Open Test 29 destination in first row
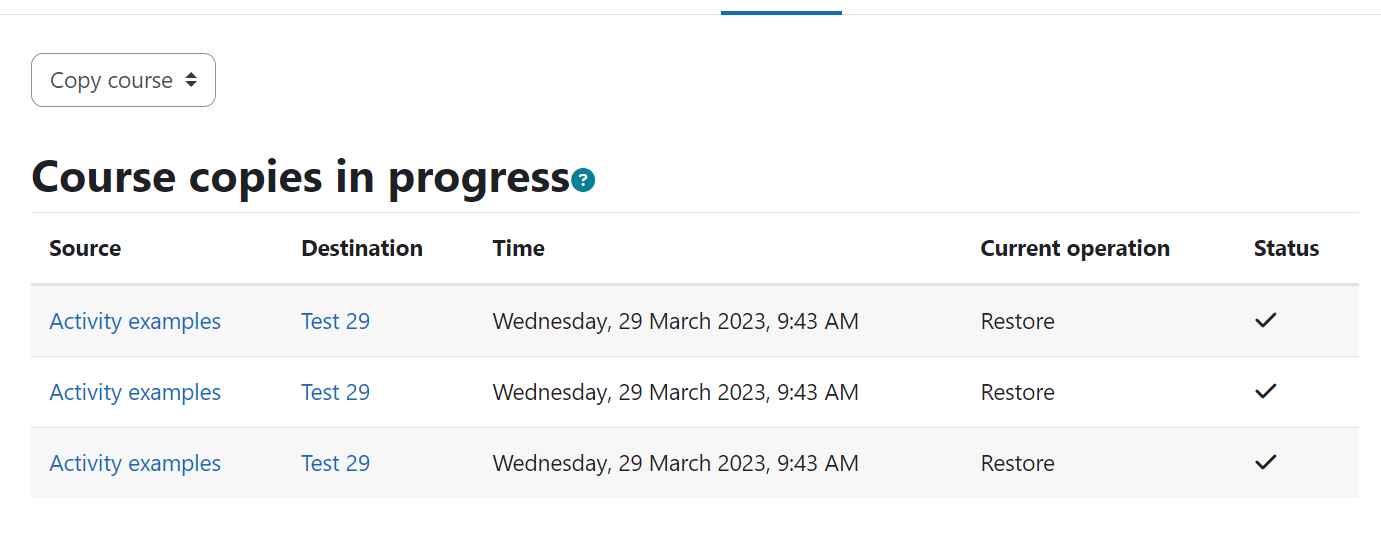This screenshot has width=1381, height=533. pos(336,321)
